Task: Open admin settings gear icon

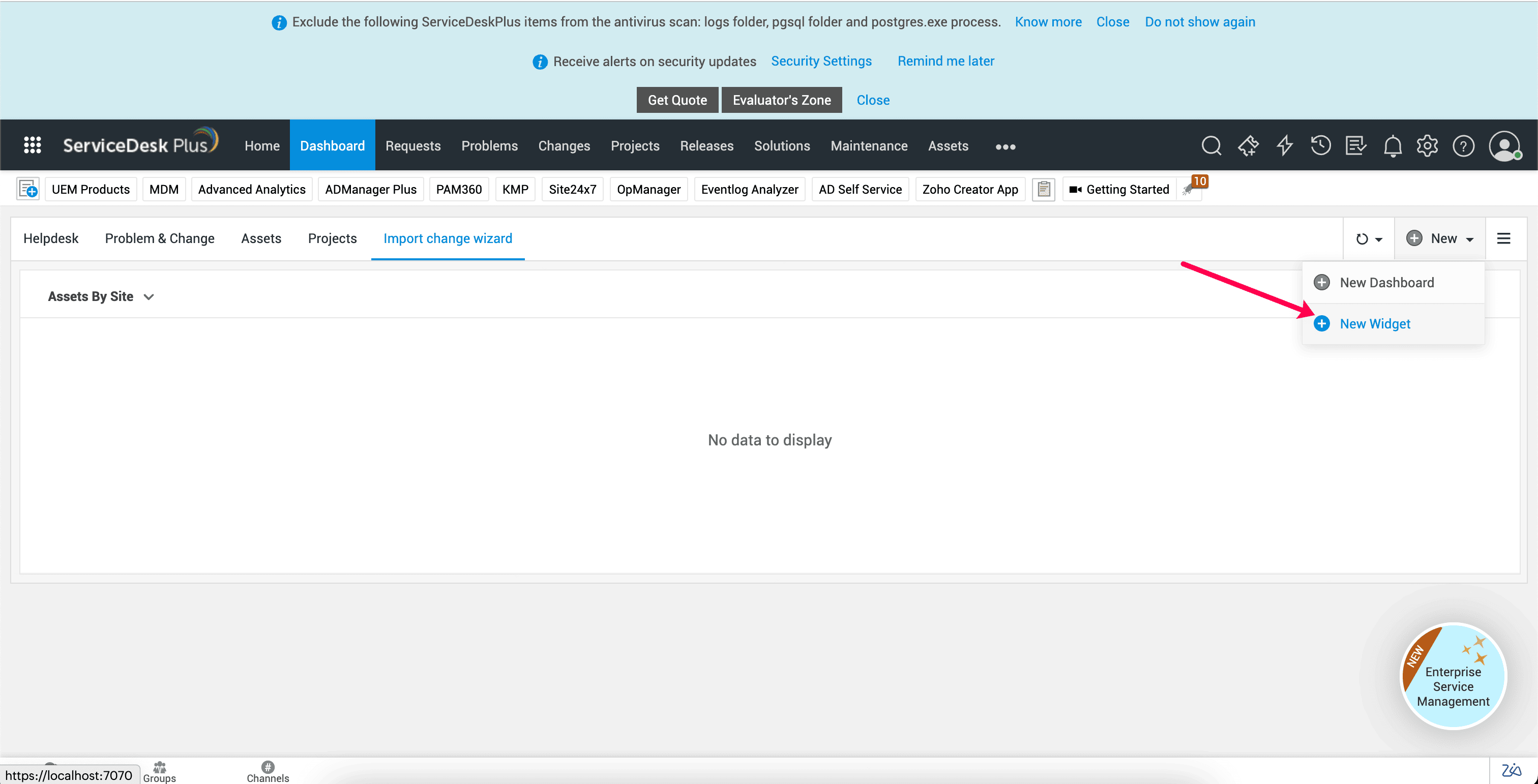Action: tap(1427, 145)
